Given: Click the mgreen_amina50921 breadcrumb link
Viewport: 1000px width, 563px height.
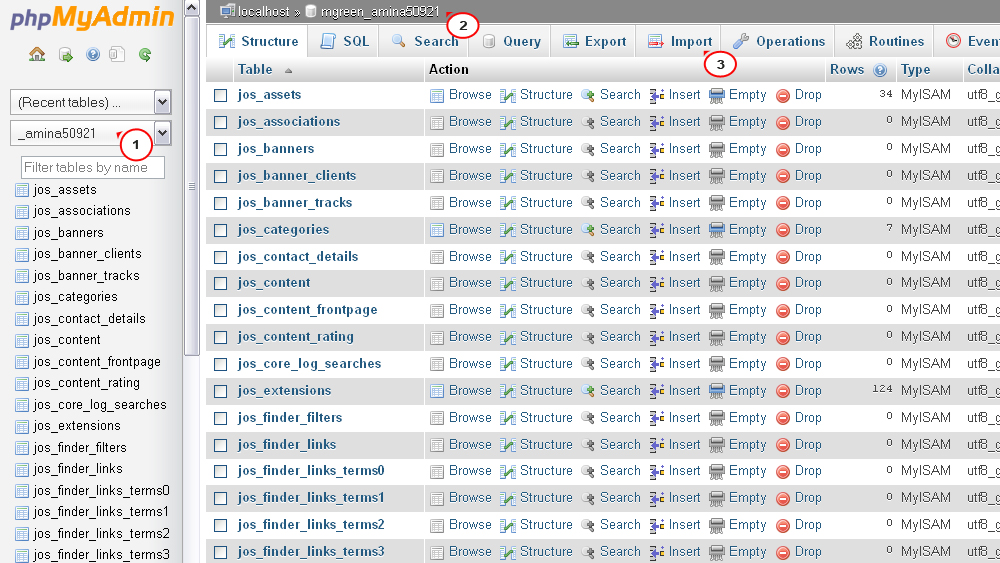Looking at the screenshot, I should (x=379, y=11).
